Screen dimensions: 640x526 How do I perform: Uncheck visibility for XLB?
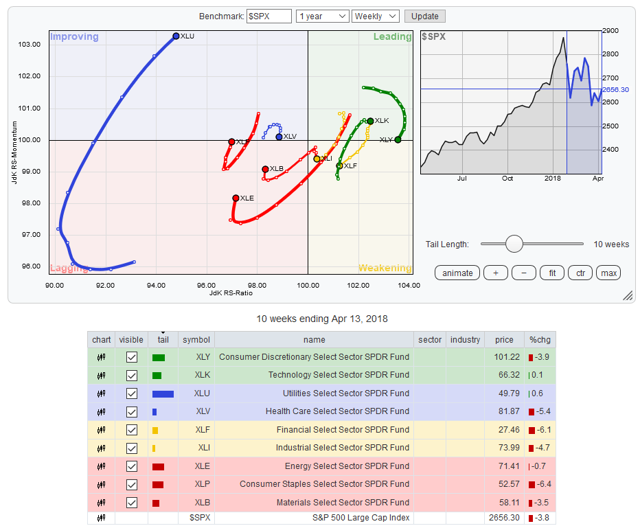pyautogui.click(x=131, y=503)
